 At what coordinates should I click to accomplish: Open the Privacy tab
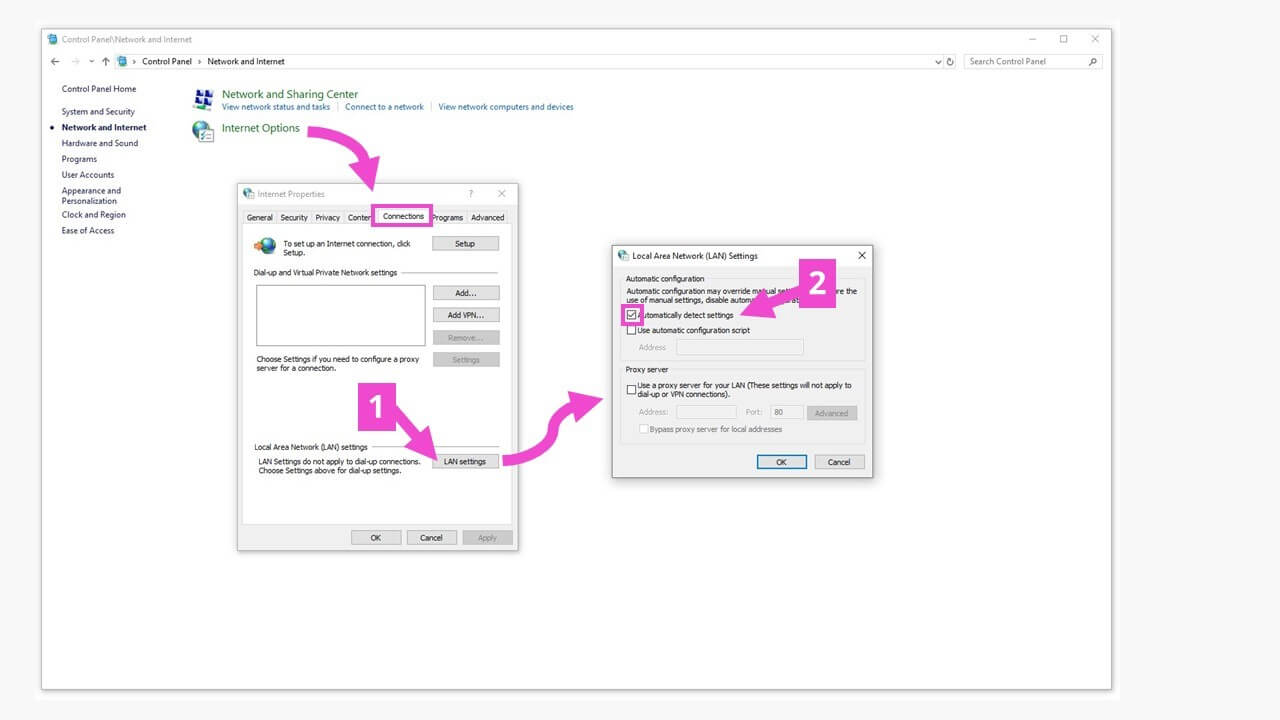(327, 217)
